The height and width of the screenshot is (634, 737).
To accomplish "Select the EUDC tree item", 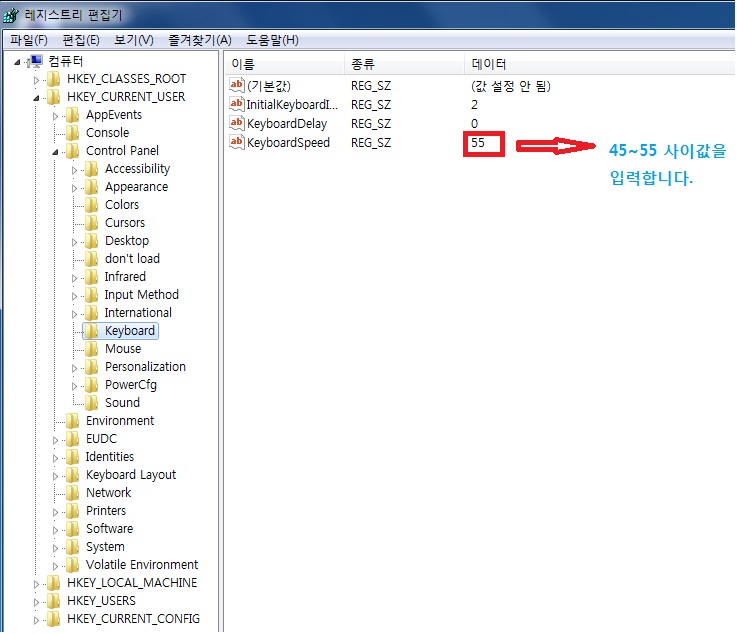I will tap(101, 438).
